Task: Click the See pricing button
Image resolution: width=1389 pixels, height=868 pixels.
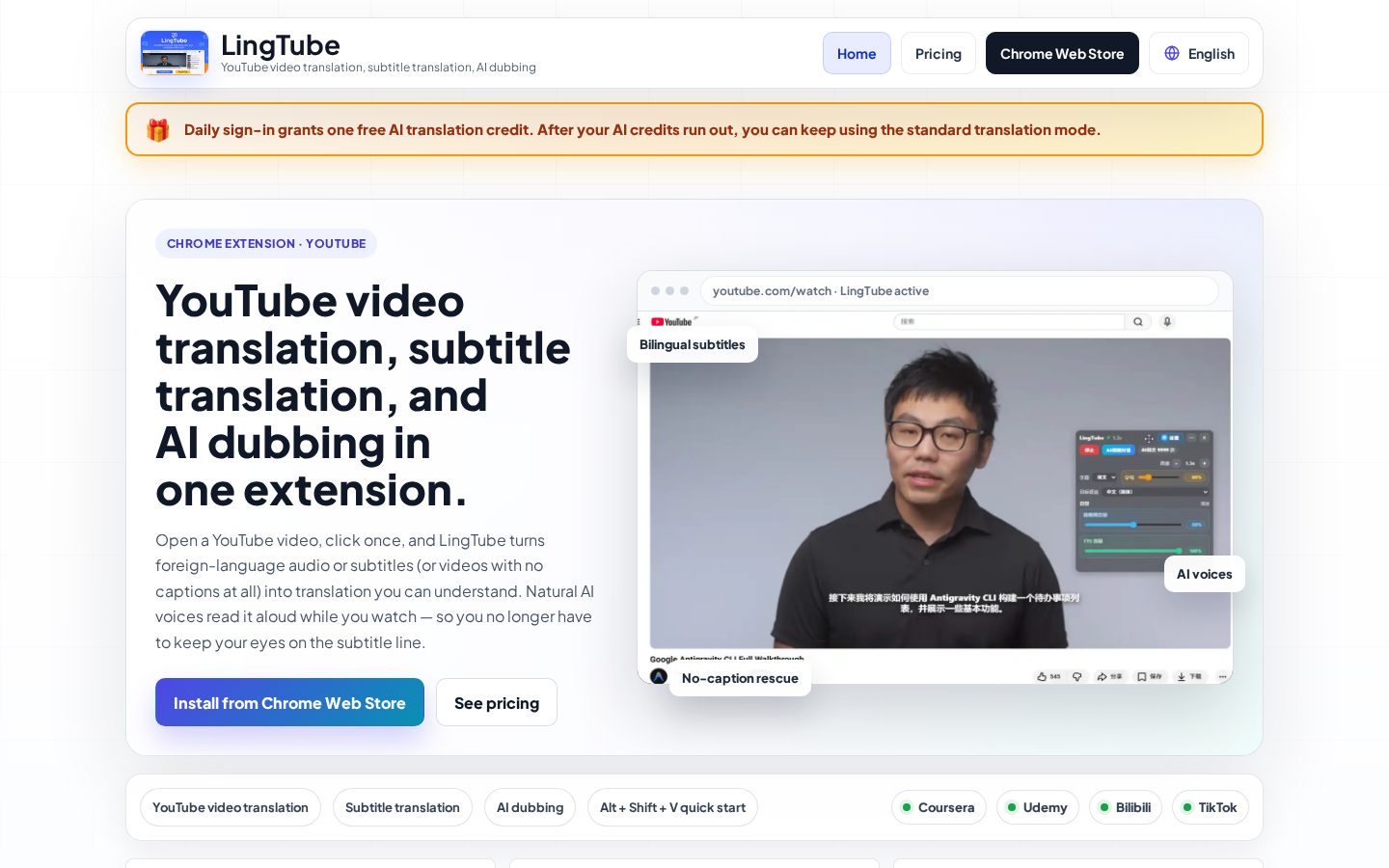Action: pos(497,702)
